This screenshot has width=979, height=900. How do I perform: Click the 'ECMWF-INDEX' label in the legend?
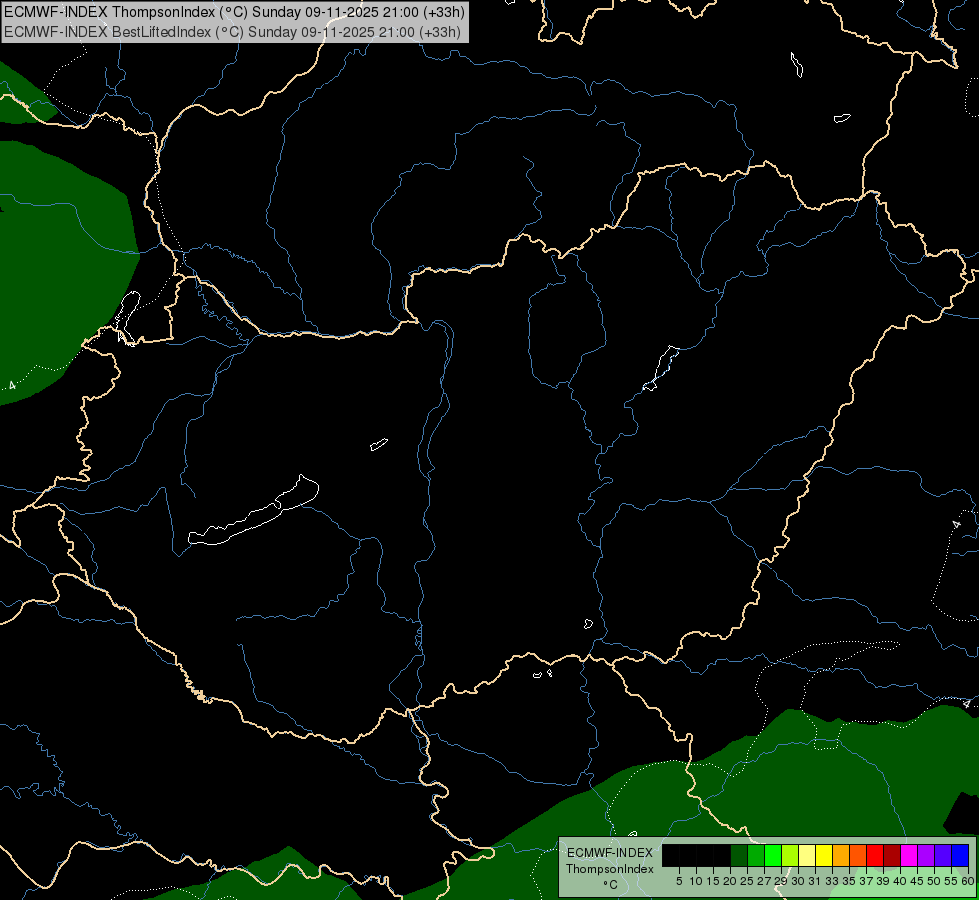point(610,853)
